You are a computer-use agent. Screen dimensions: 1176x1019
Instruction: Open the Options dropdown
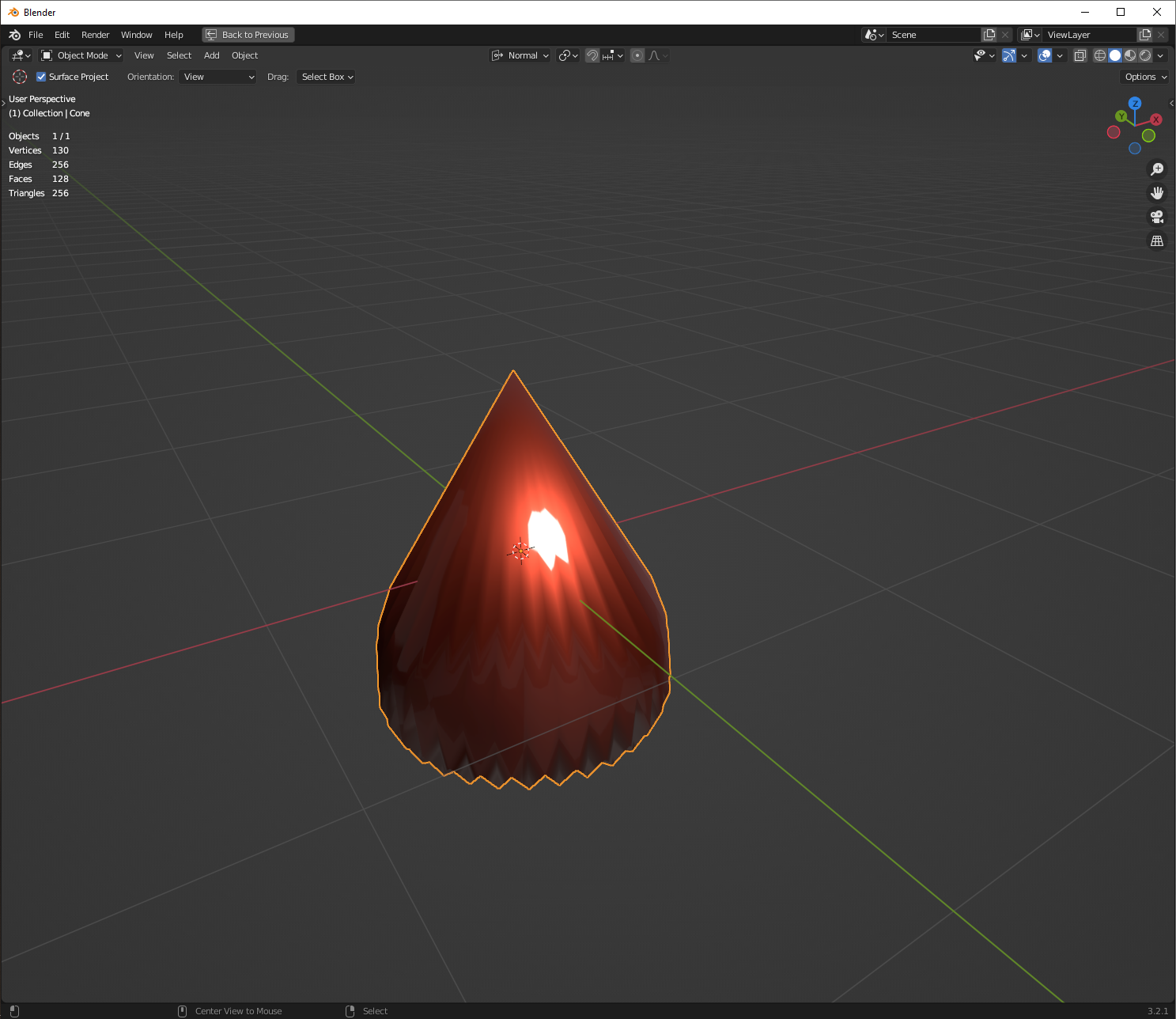pos(1145,77)
